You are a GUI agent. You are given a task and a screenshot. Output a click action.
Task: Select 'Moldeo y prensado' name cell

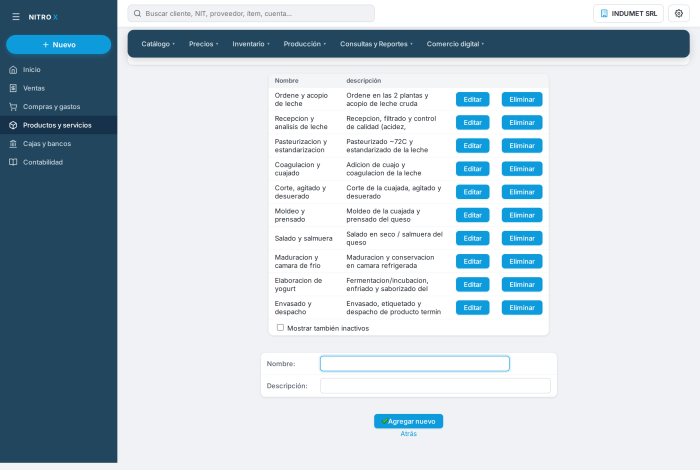tap(290, 215)
